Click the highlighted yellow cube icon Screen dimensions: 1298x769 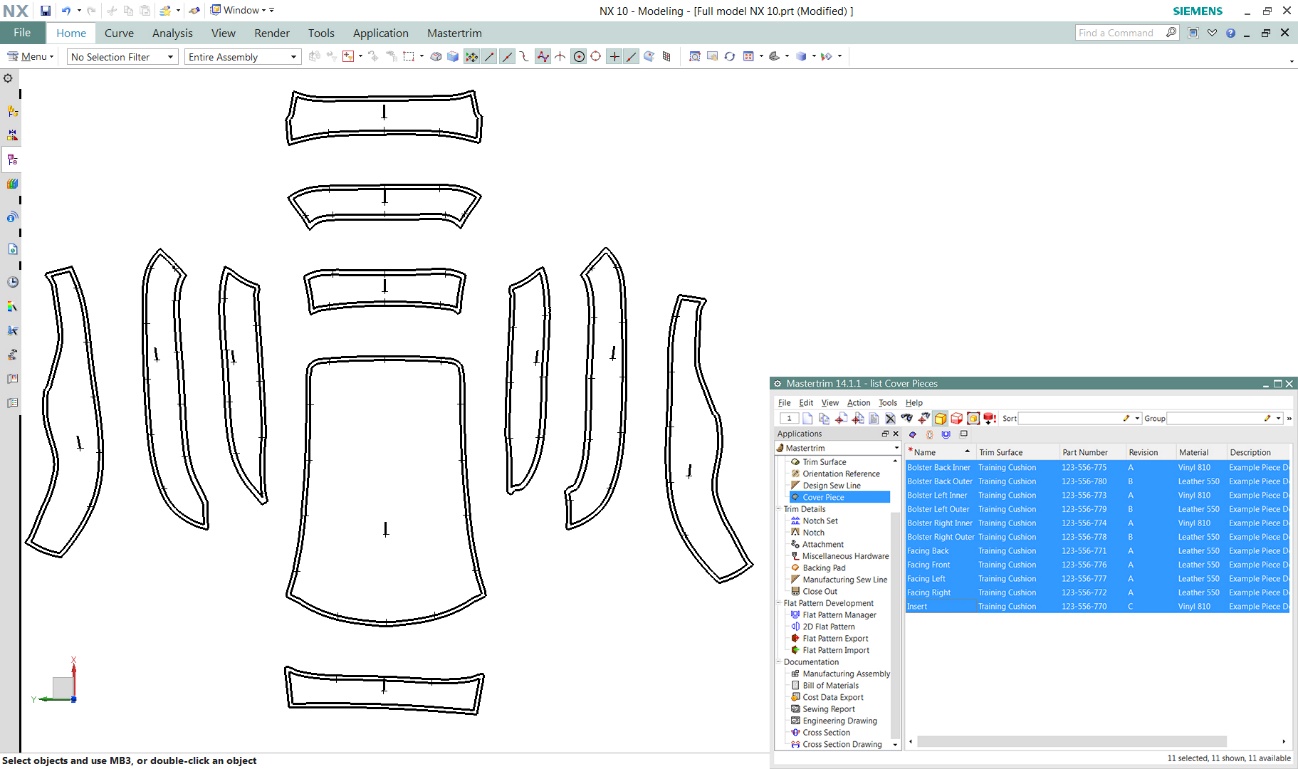click(940, 419)
